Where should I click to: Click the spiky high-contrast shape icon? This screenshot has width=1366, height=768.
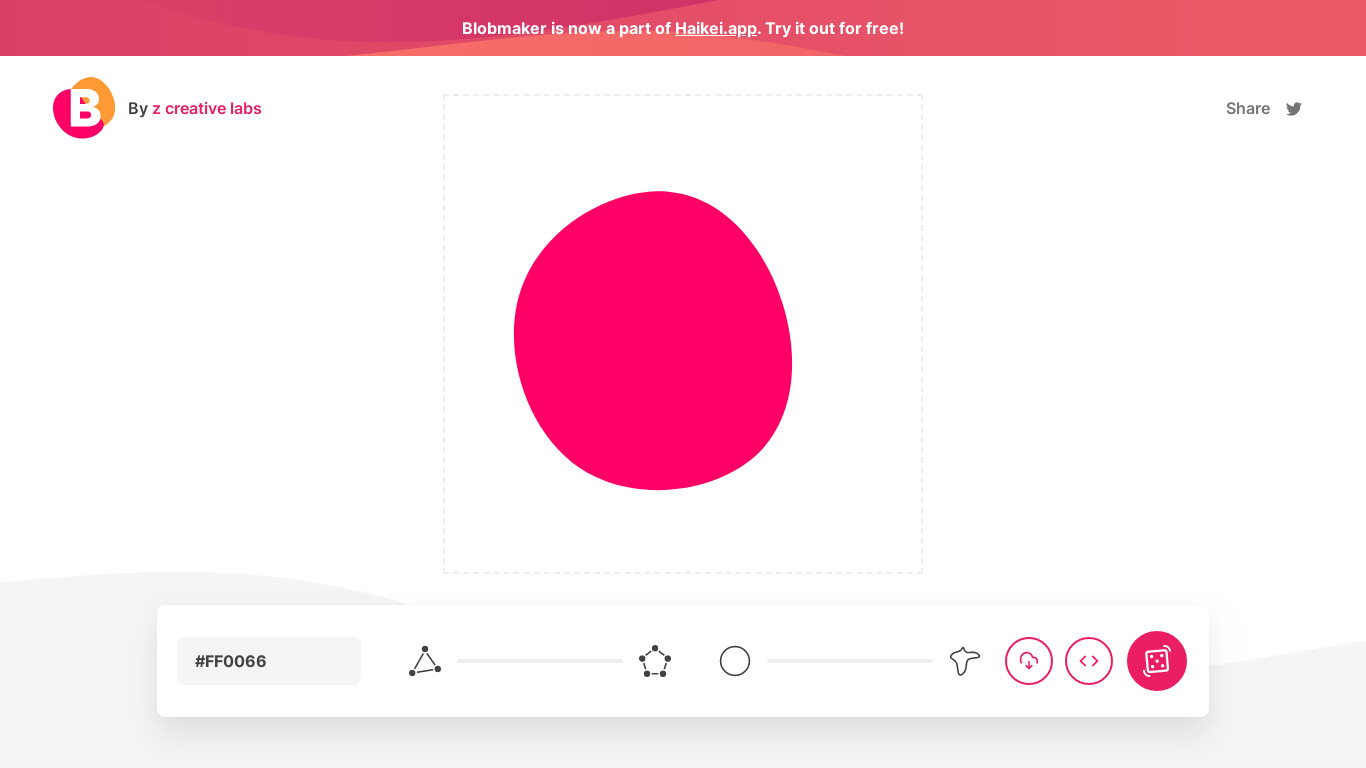point(965,661)
